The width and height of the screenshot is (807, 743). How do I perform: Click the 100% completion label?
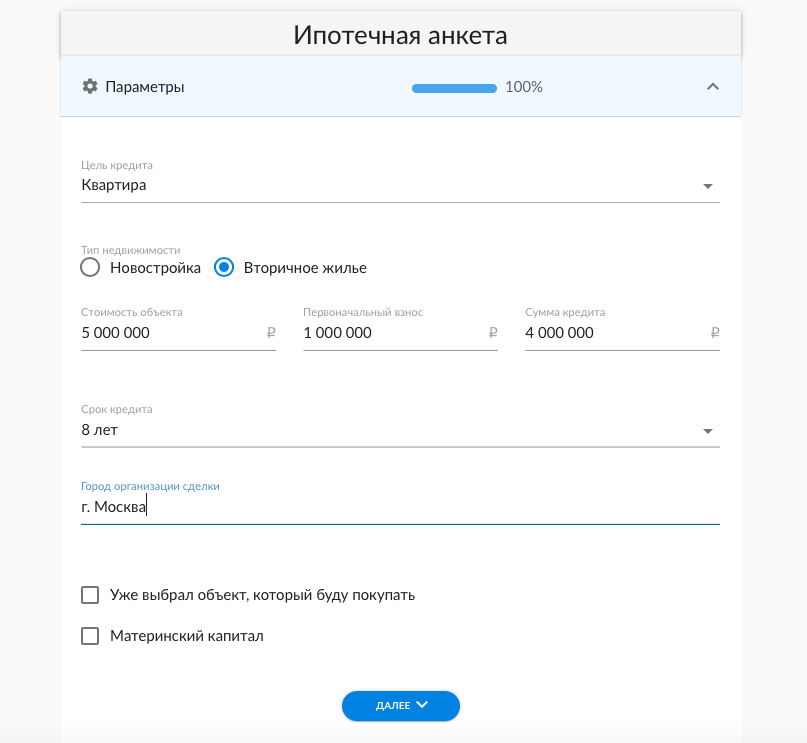(x=524, y=87)
